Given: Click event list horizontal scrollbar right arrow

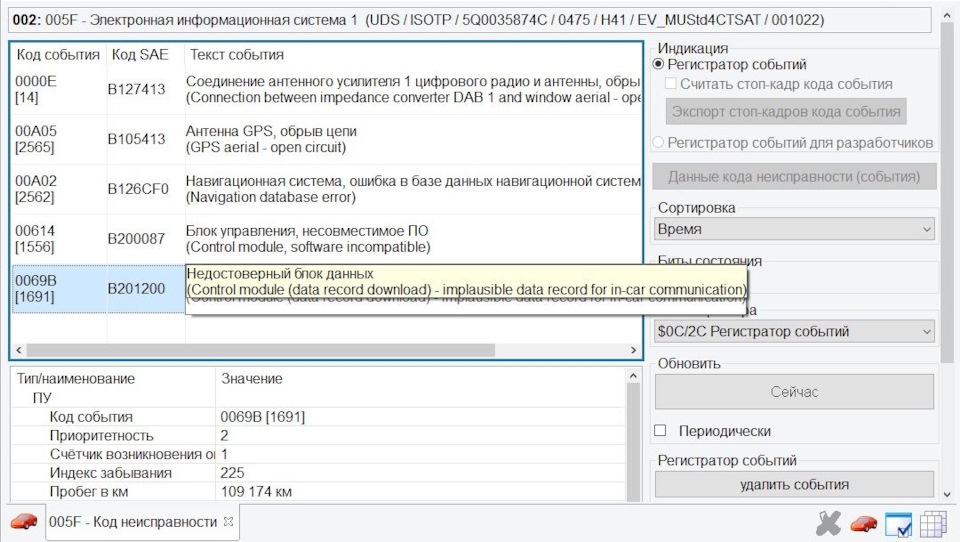Looking at the screenshot, I should pos(634,350).
